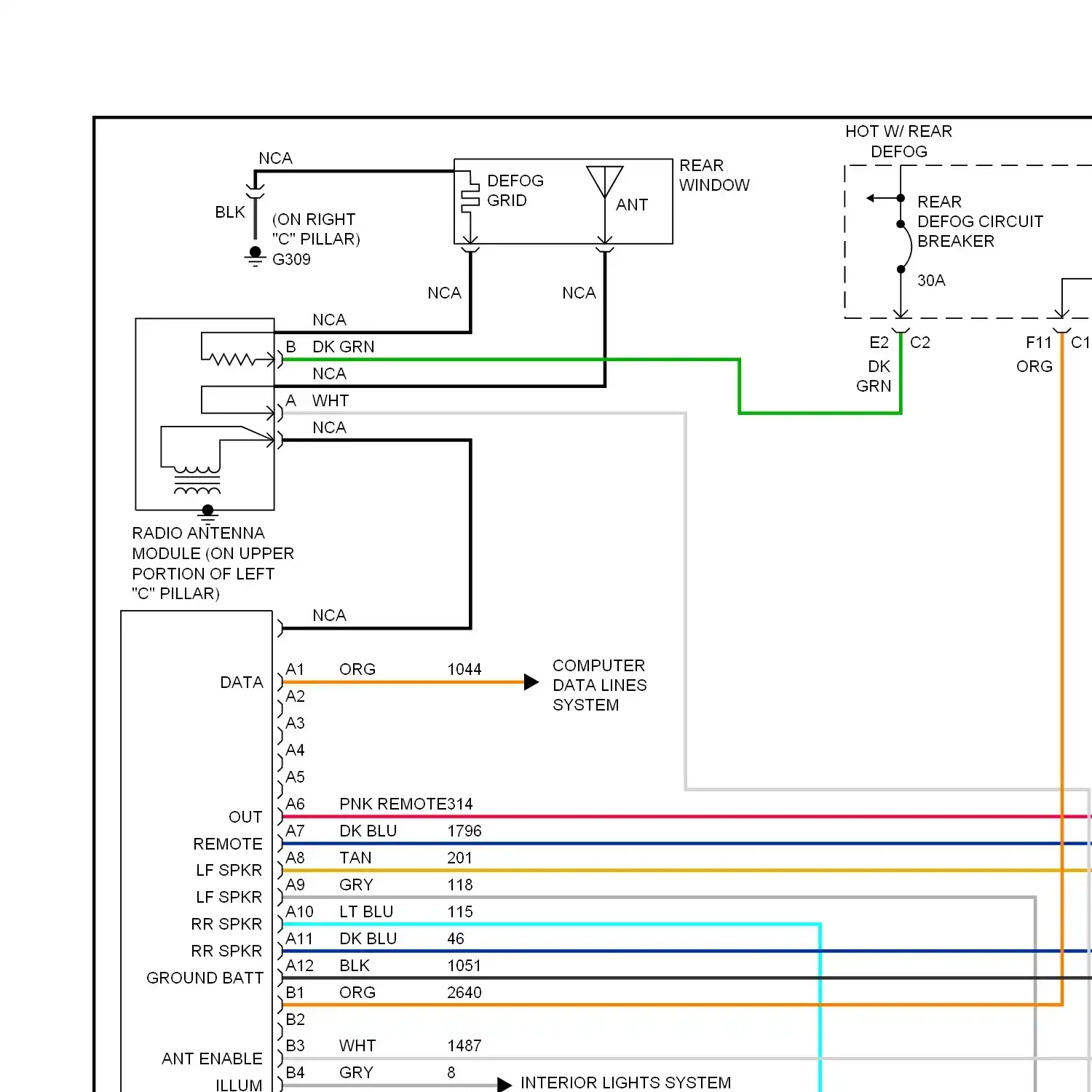Click 'REAR DEFOG CIRCUIT BREAKER' text

point(980,221)
